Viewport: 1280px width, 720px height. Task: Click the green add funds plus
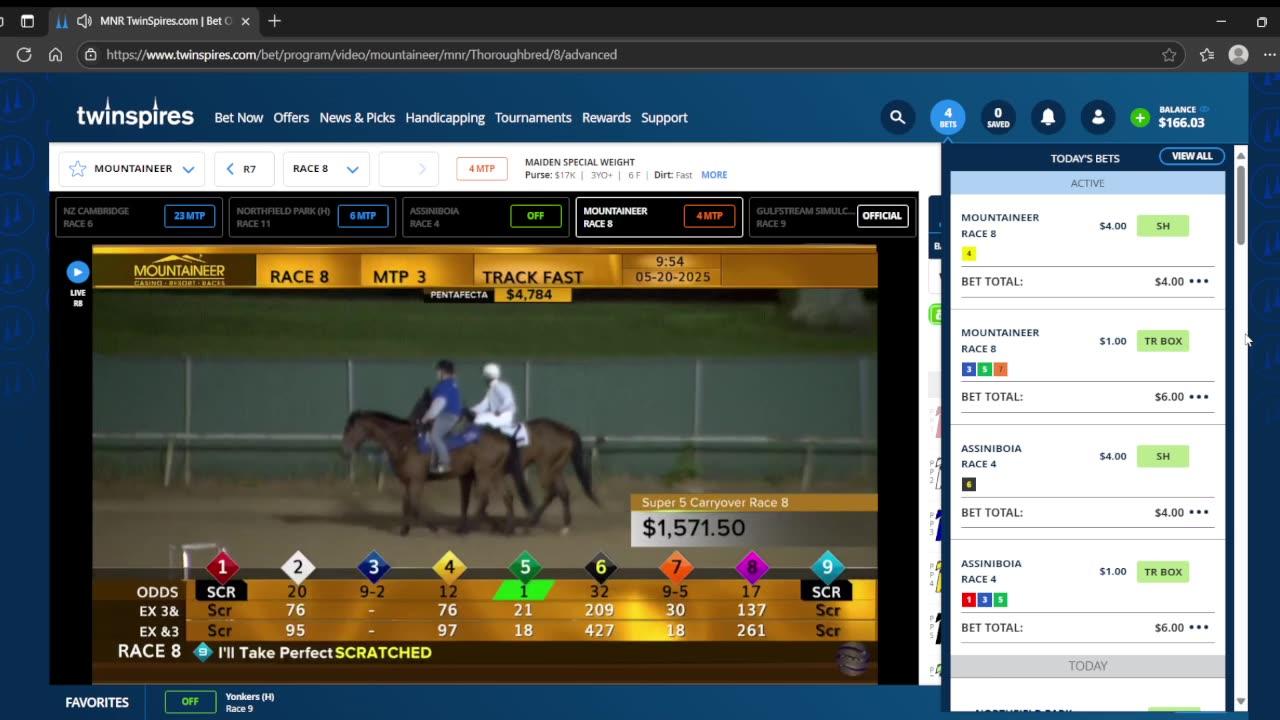(1139, 118)
